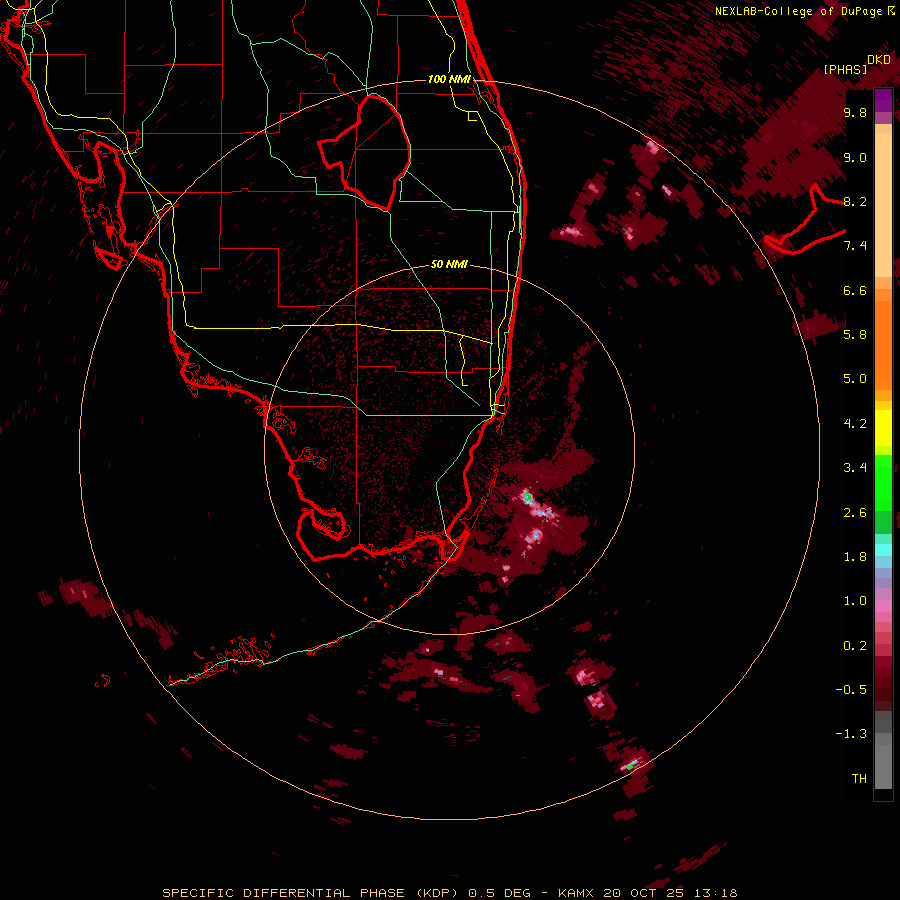Click the 9.0 value on the color scale
This screenshot has height=900, width=900.
(855, 157)
